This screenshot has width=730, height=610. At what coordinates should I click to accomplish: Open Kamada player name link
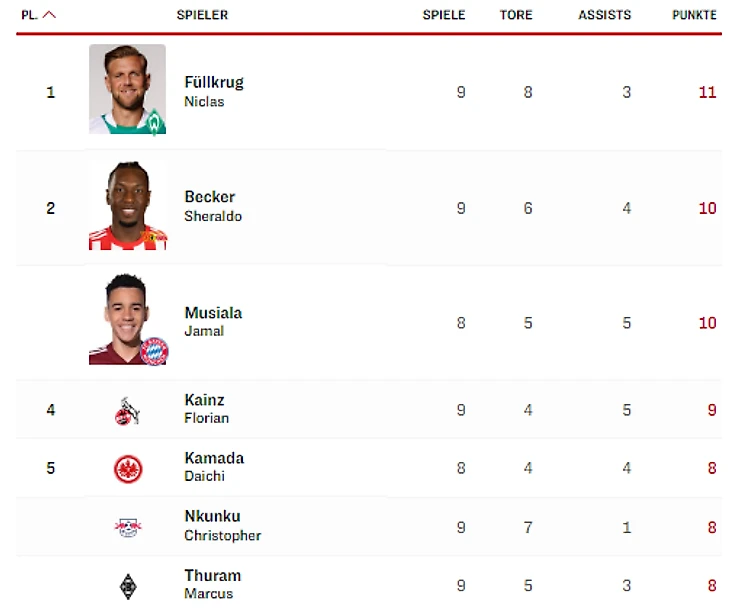click(214, 458)
